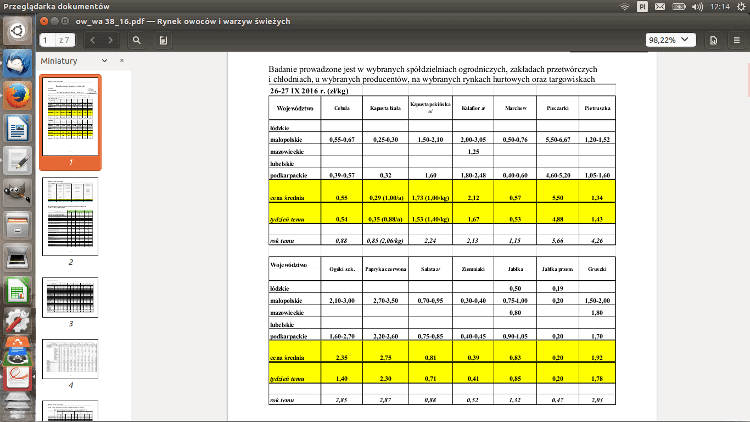Select page 2 thumbnail in sidebar

(70, 215)
